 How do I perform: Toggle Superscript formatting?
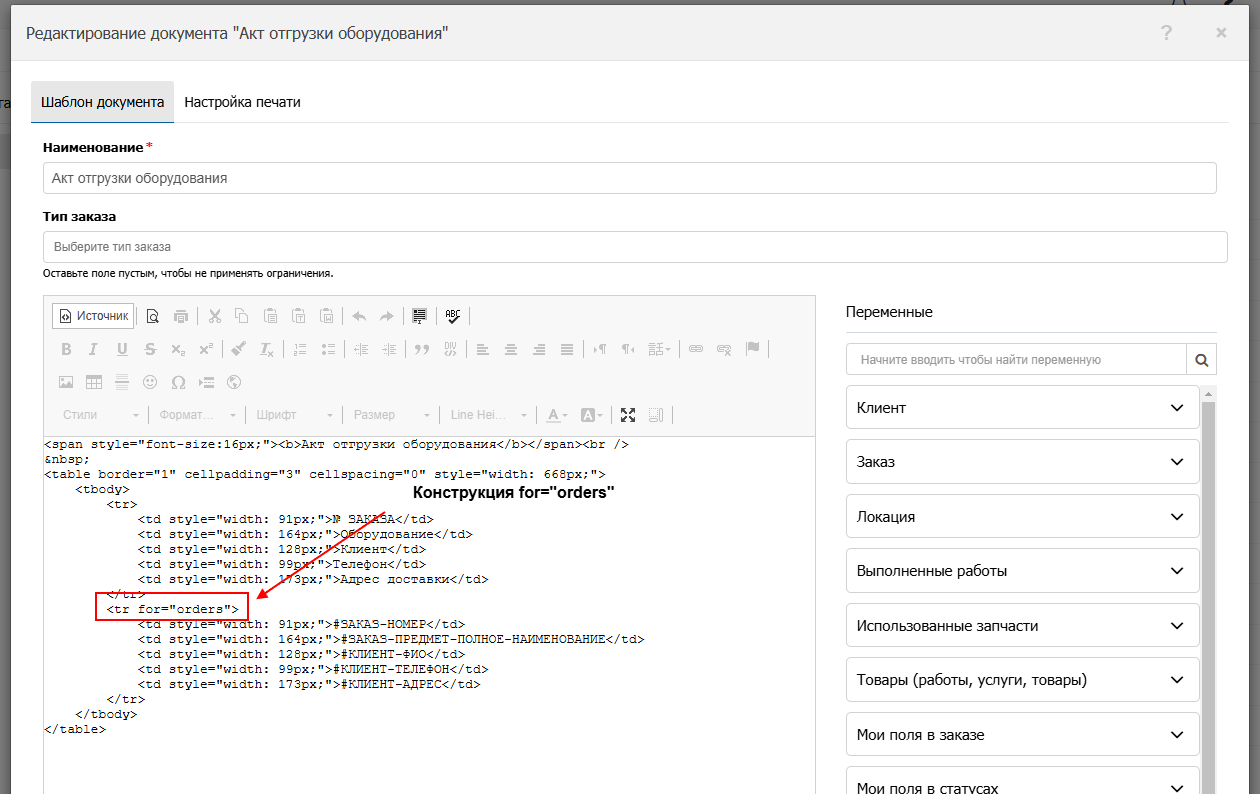206,349
